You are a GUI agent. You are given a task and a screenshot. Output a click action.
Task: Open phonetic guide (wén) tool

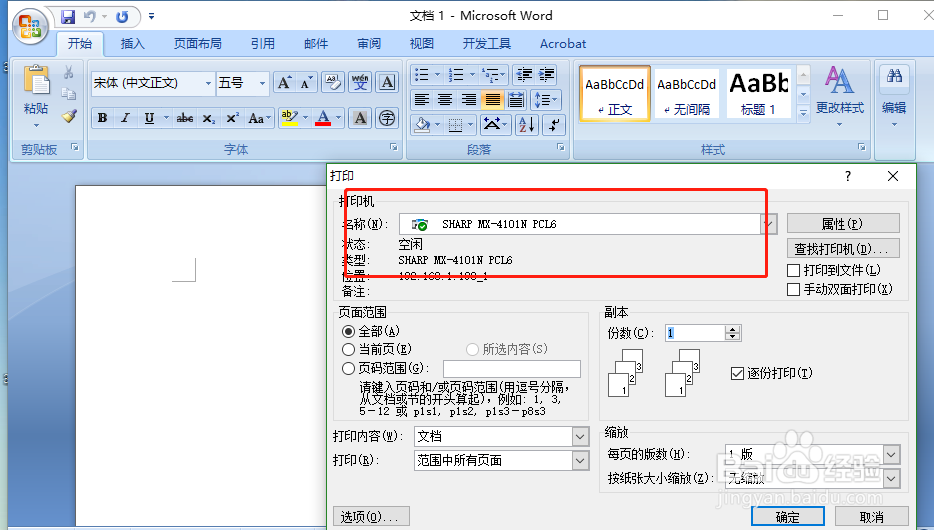[x=360, y=82]
